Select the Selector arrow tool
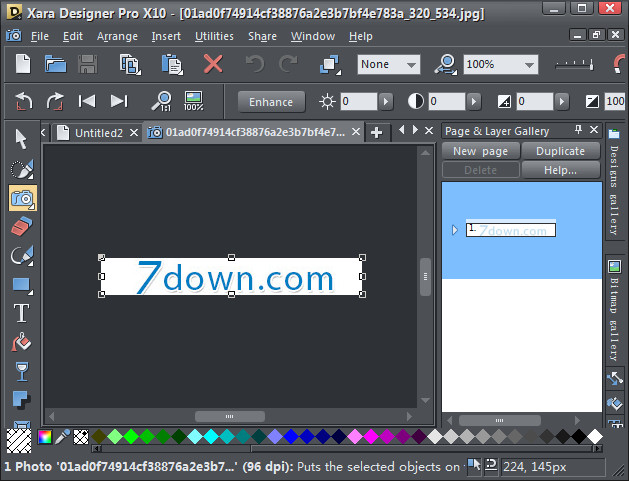This screenshot has height=481, width=629. coord(21,138)
